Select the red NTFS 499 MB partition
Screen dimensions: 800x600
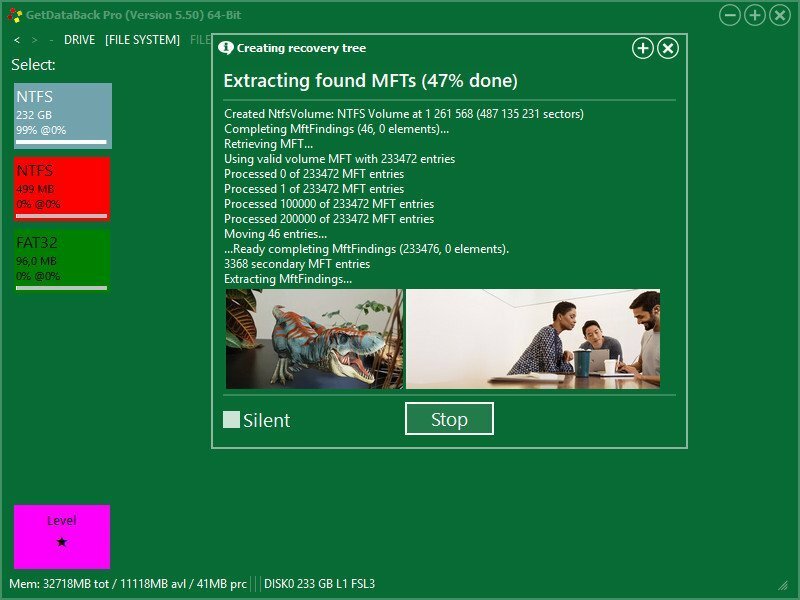click(x=60, y=185)
